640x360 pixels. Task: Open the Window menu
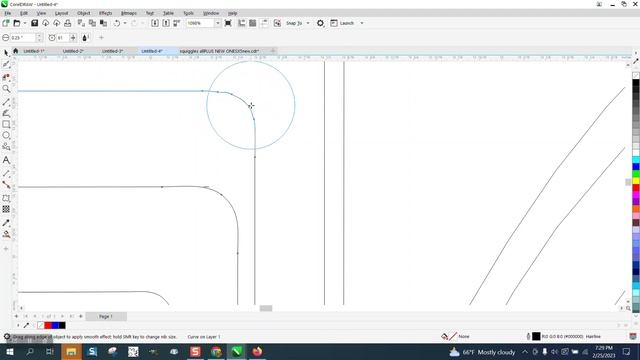[211, 13]
